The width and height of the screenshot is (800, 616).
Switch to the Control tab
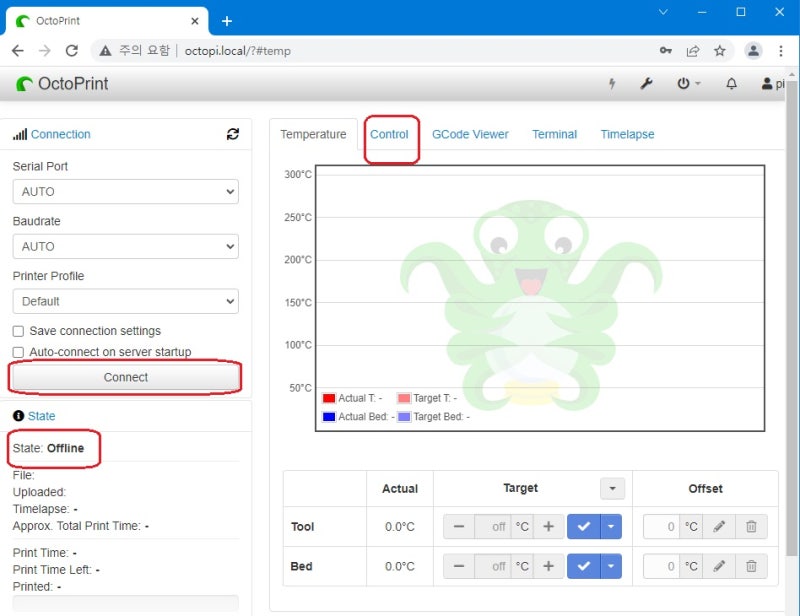pyautogui.click(x=393, y=133)
